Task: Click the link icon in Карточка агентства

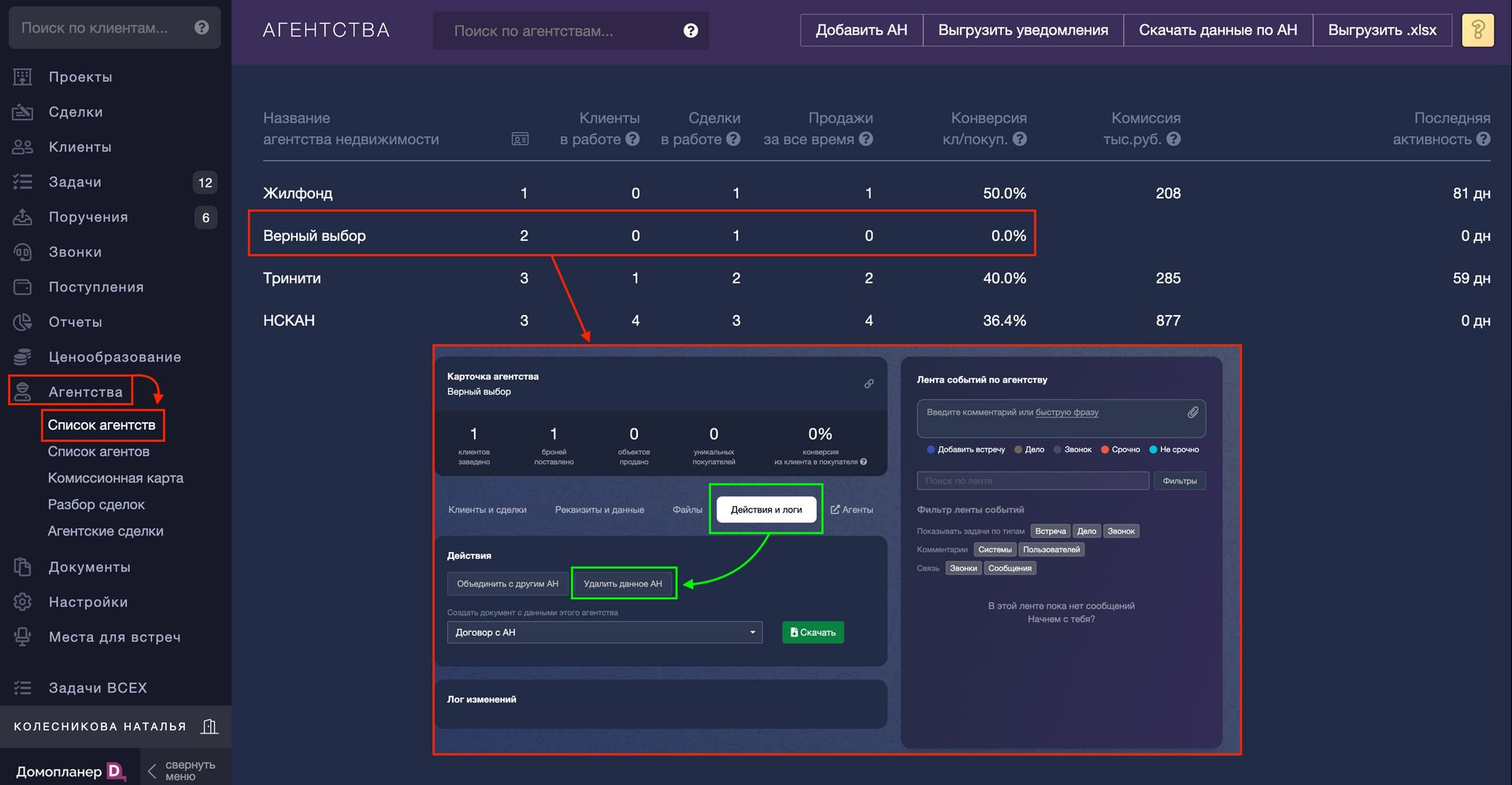Action: tap(869, 383)
